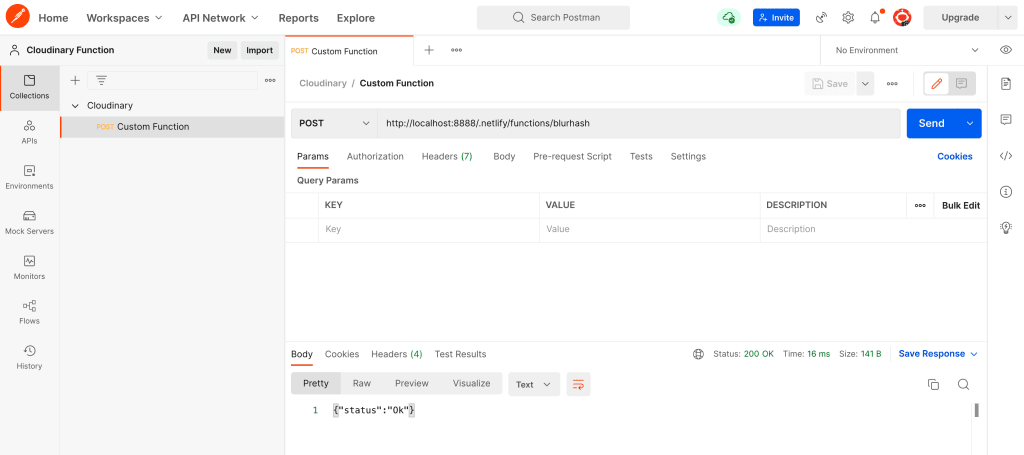Open the documentation icon in right sidebar
This screenshot has width=1024, height=455.
[1006, 83]
